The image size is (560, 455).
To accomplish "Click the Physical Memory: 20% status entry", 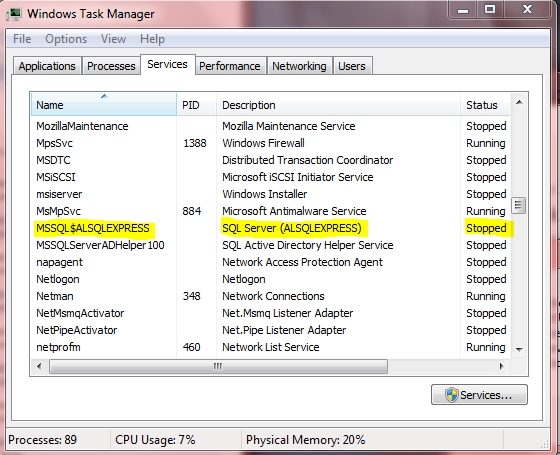I will [x=305, y=440].
